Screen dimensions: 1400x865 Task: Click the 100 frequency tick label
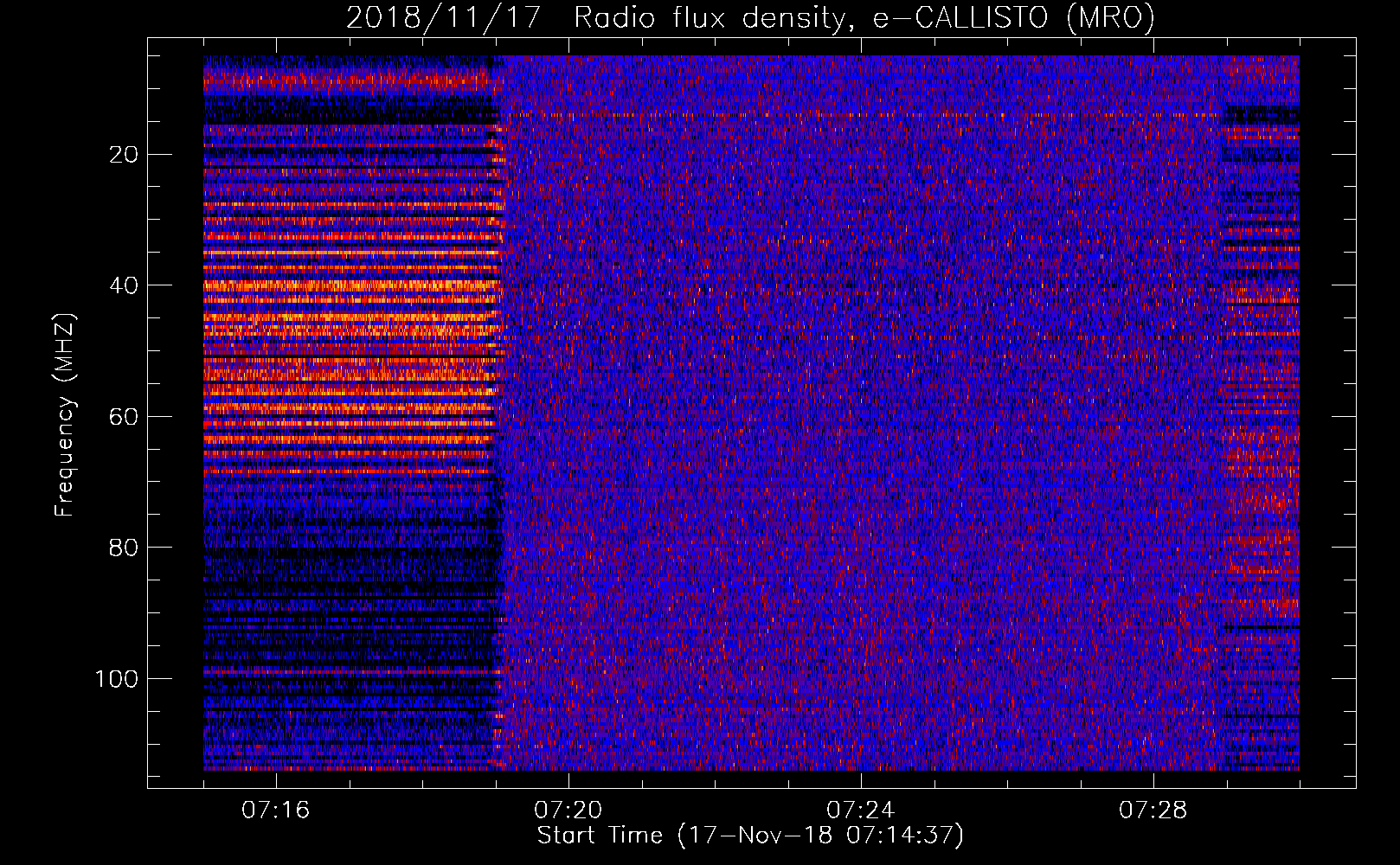[x=118, y=679]
